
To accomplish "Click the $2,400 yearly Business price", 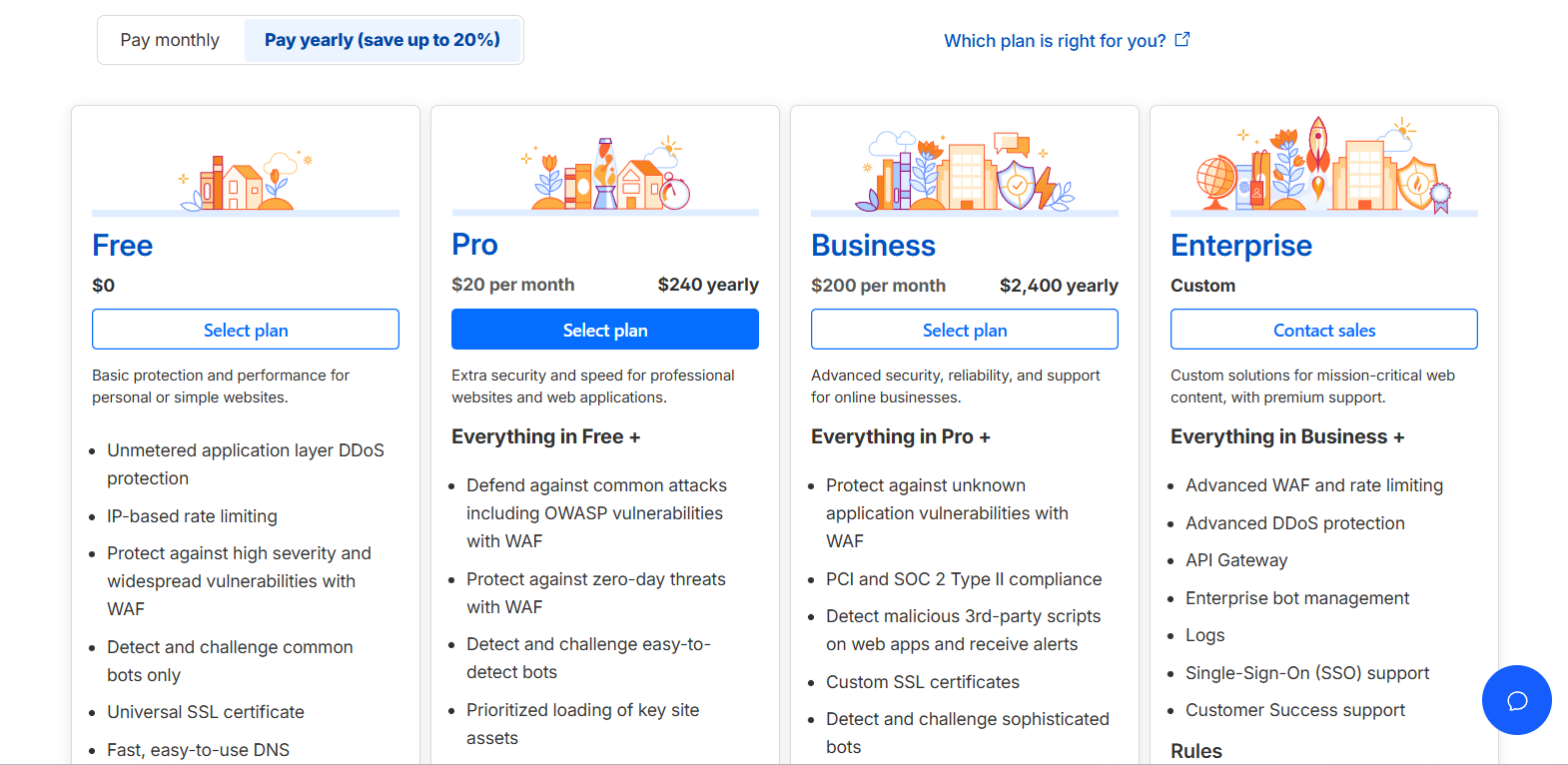I will 1059,285.
